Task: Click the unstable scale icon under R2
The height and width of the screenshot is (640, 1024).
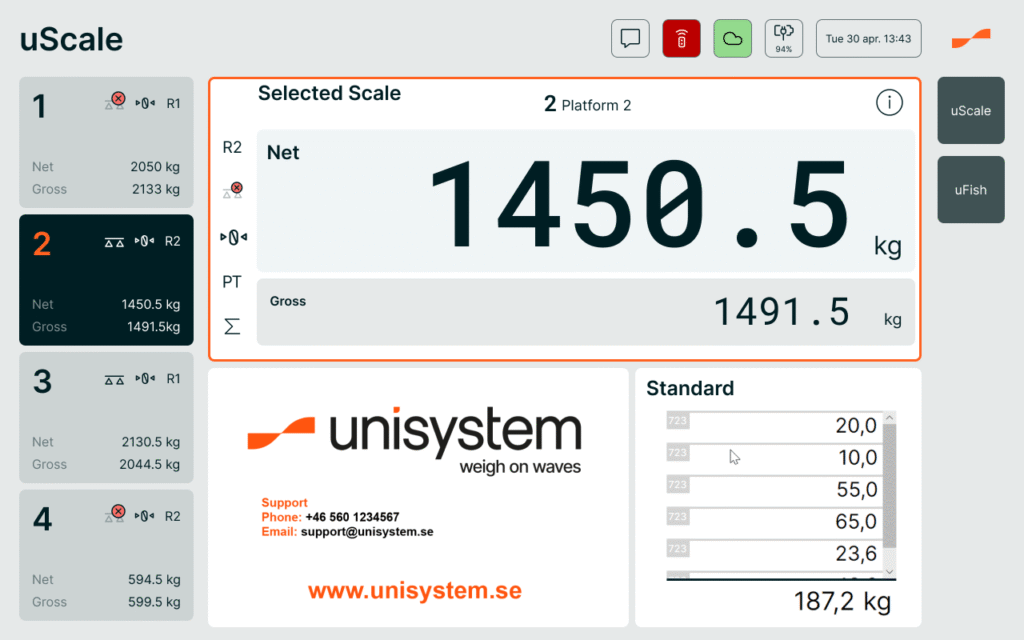Action: tap(232, 189)
